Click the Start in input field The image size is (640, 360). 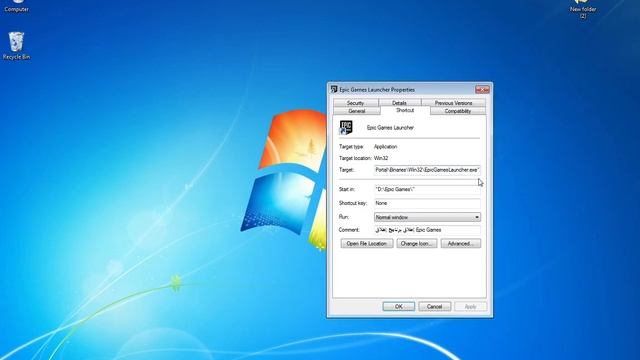pyautogui.click(x=427, y=189)
